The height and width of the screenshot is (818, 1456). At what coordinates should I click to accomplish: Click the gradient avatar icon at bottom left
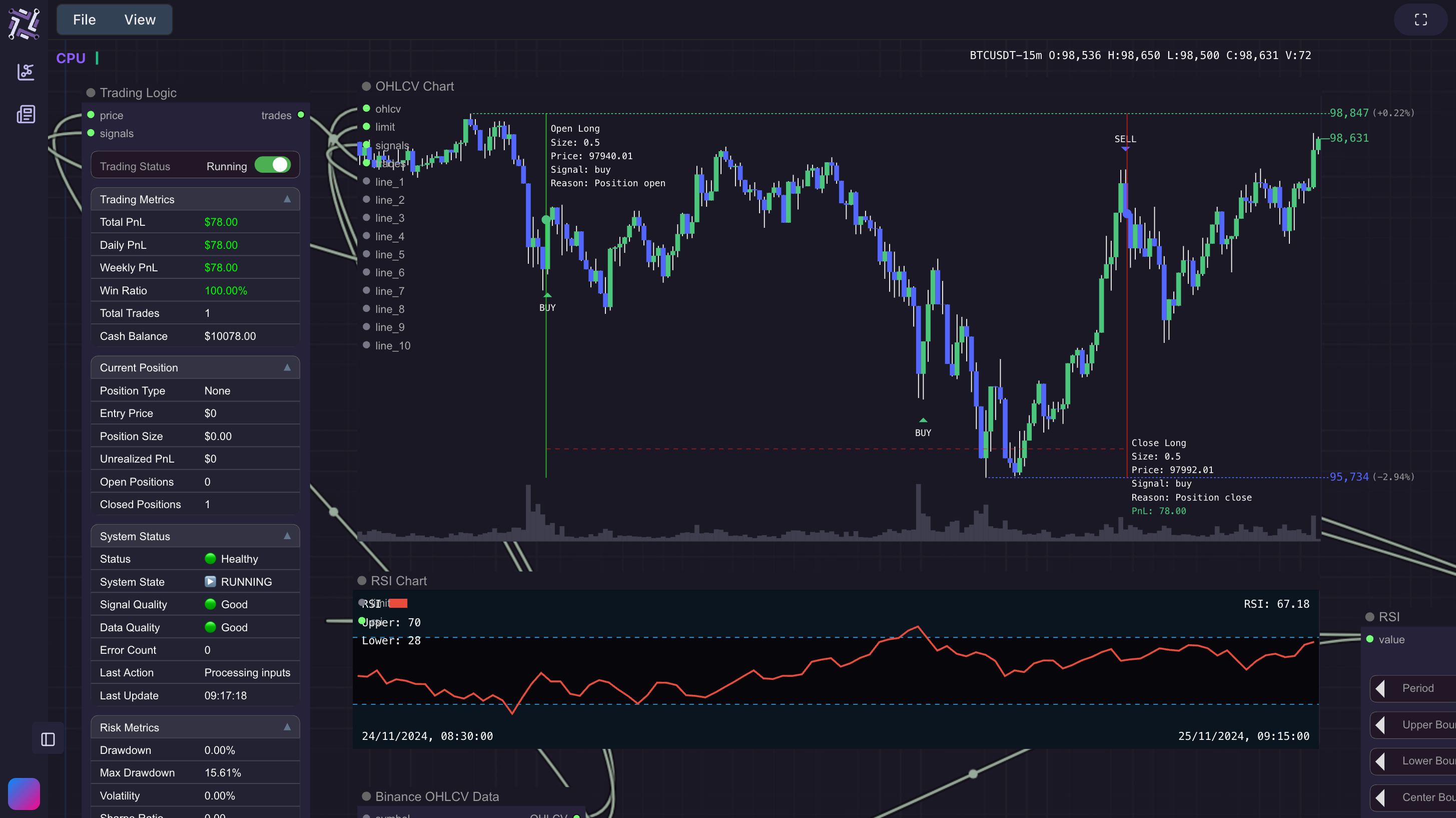(24, 793)
